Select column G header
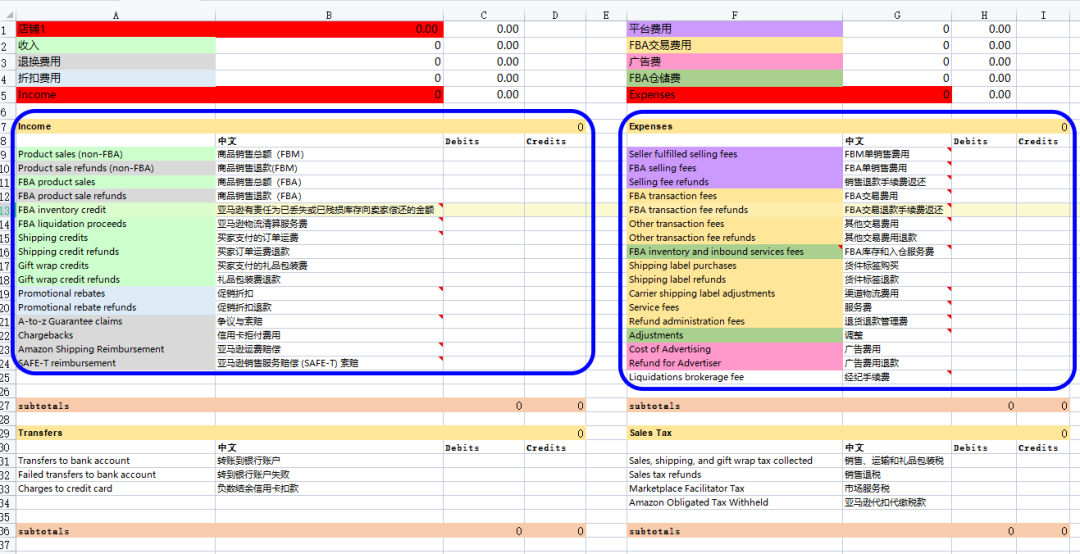 coord(897,15)
